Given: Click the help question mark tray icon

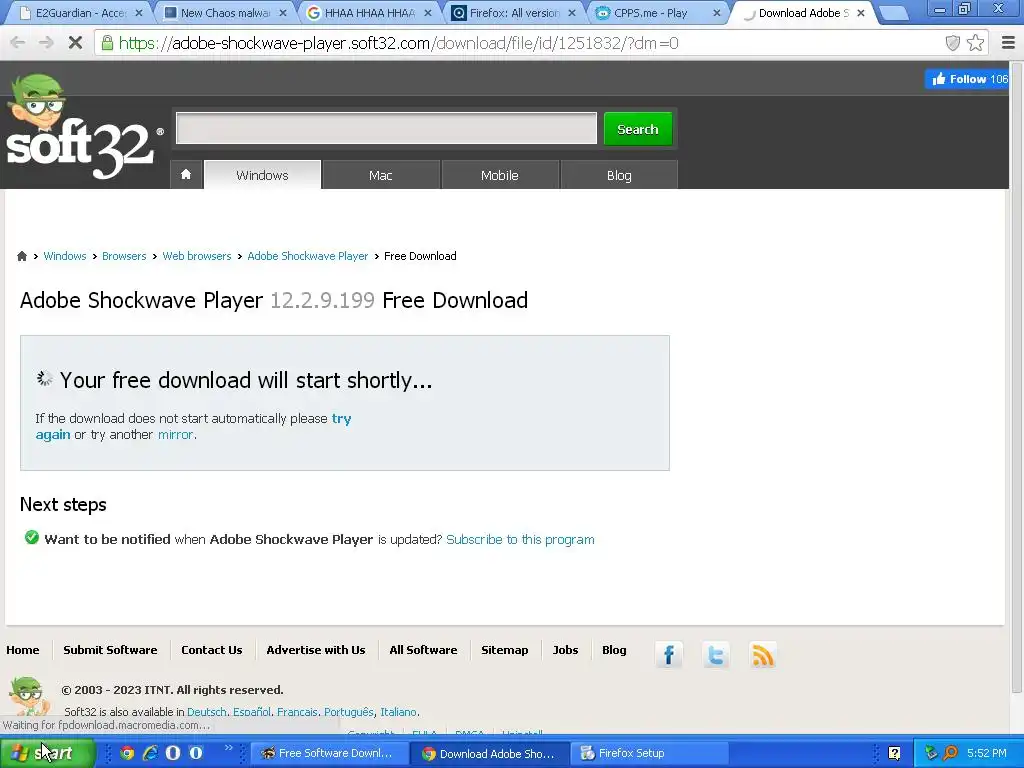Looking at the screenshot, I should click(x=894, y=753).
